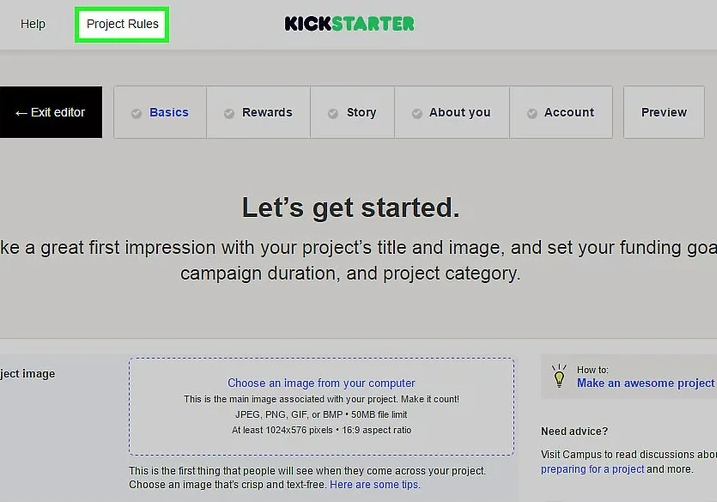Click the Preview button
This screenshot has height=502, width=717.
(x=664, y=112)
